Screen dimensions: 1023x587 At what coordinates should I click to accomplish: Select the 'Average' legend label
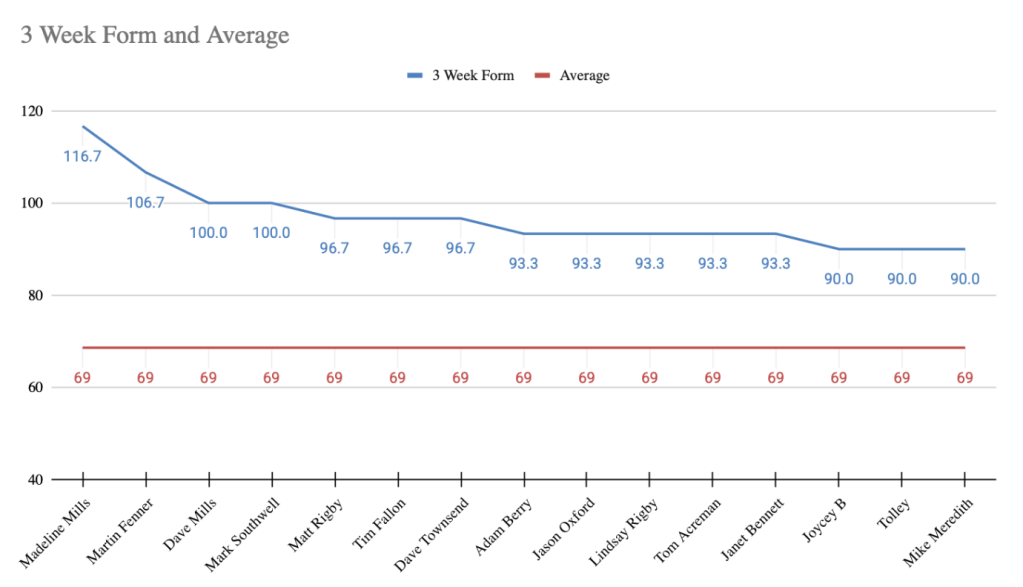click(x=584, y=75)
